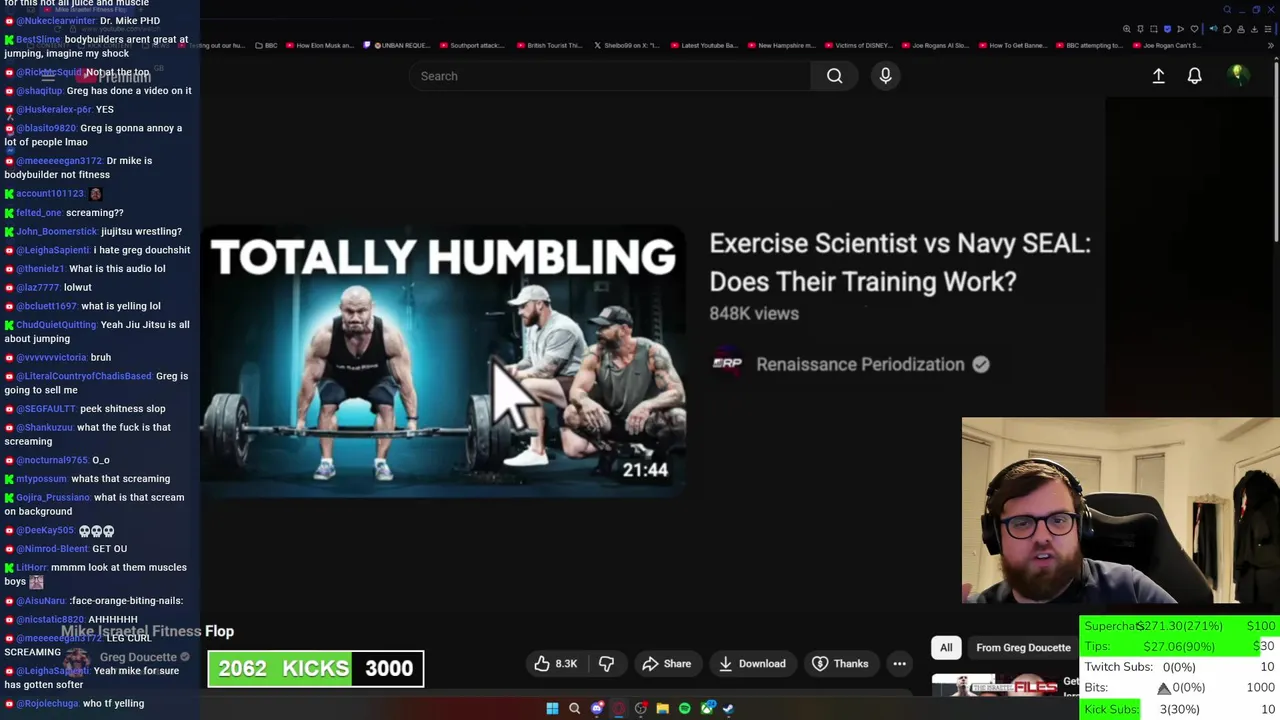This screenshot has height=720, width=1280.
Task: Open the Joe Rogan Can't S bookmark
Action: [1166, 45]
